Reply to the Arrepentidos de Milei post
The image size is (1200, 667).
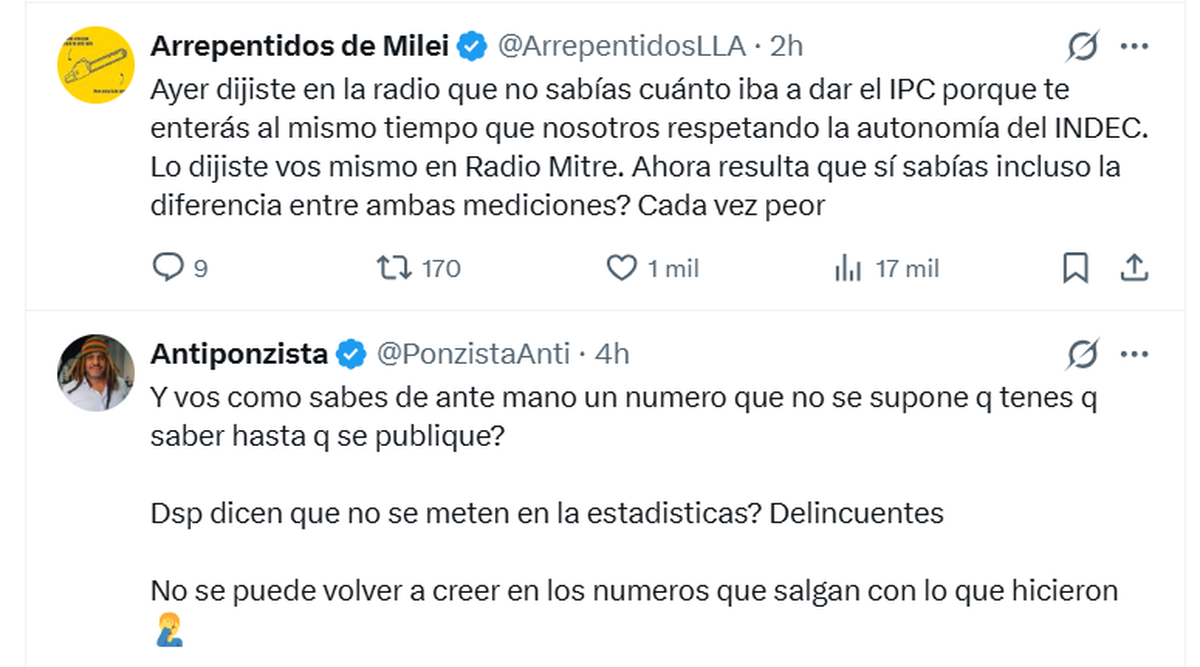tap(167, 268)
